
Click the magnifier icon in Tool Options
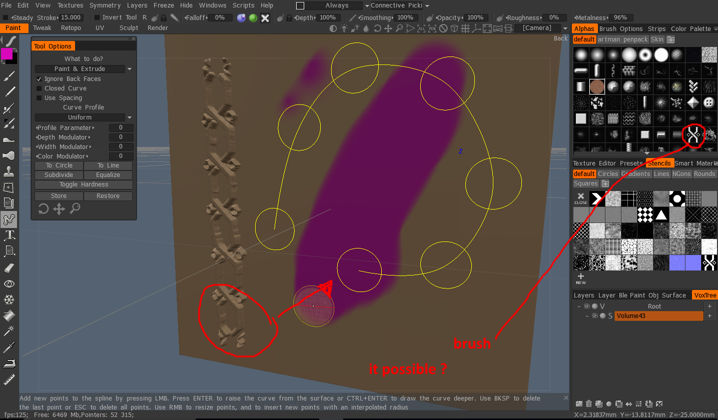pos(75,209)
